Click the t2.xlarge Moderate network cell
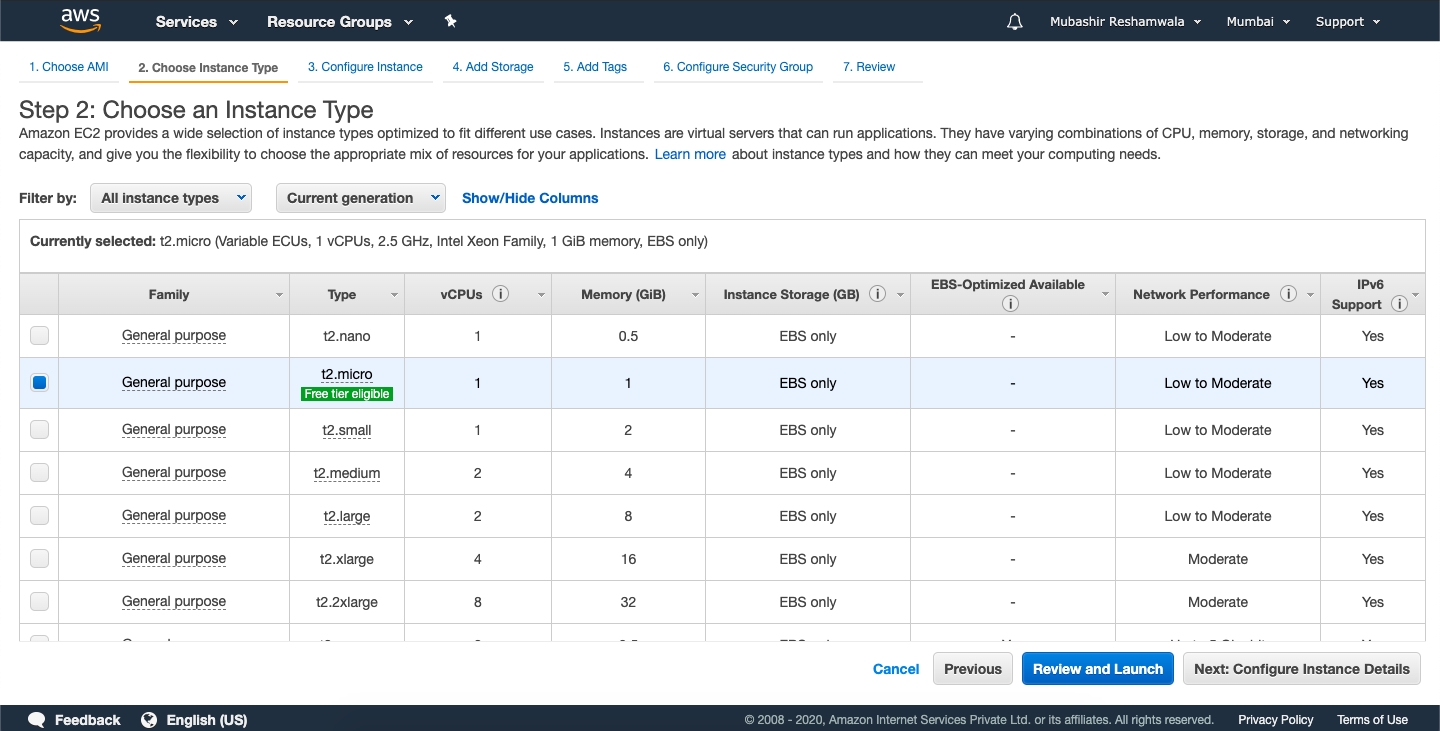 click(1218, 559)
